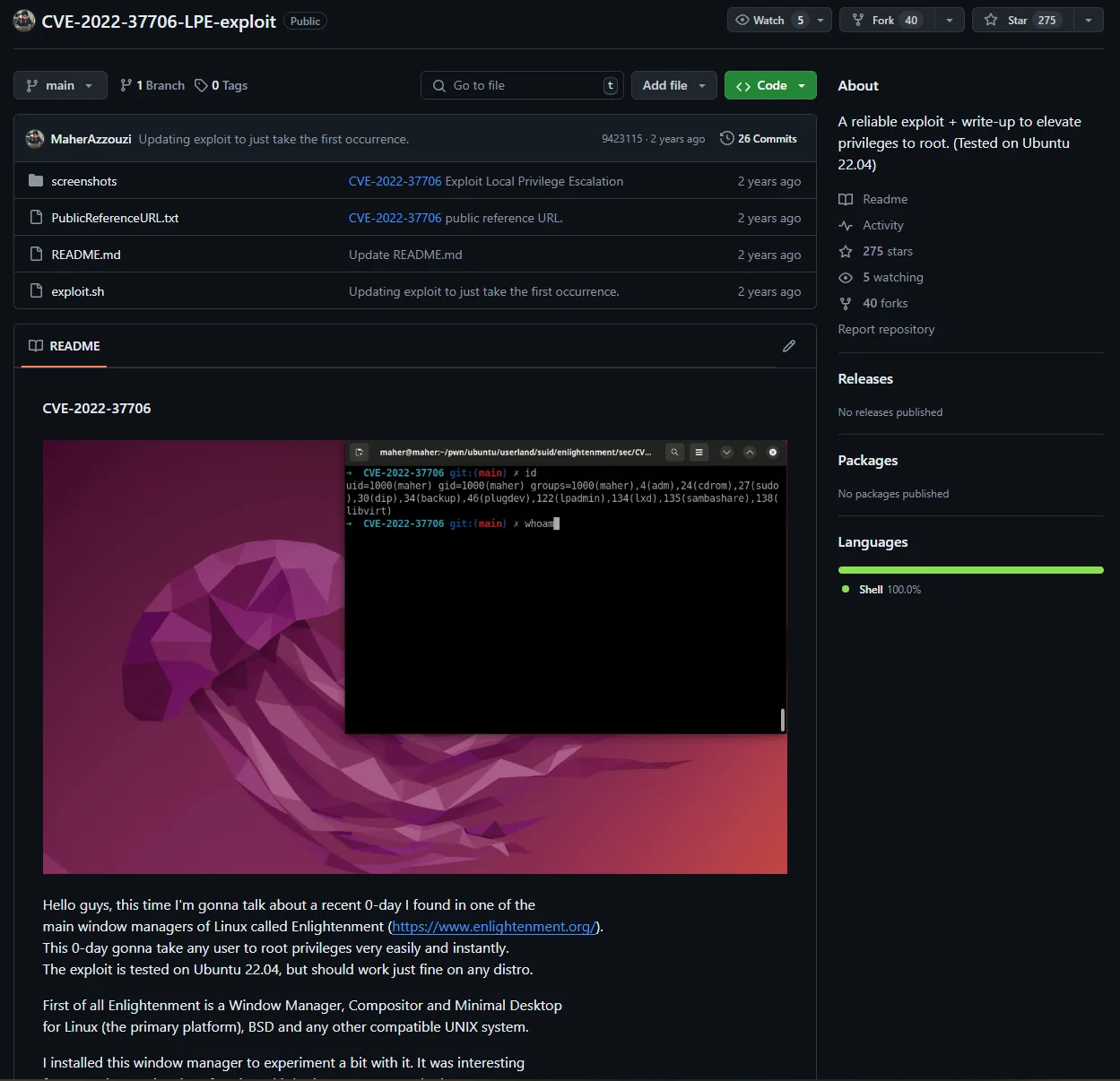This screenshot has height=1081, width=1120.
Task: Open CVE-2022-37706 link in screenshots commit message
Action: (395, 181)
